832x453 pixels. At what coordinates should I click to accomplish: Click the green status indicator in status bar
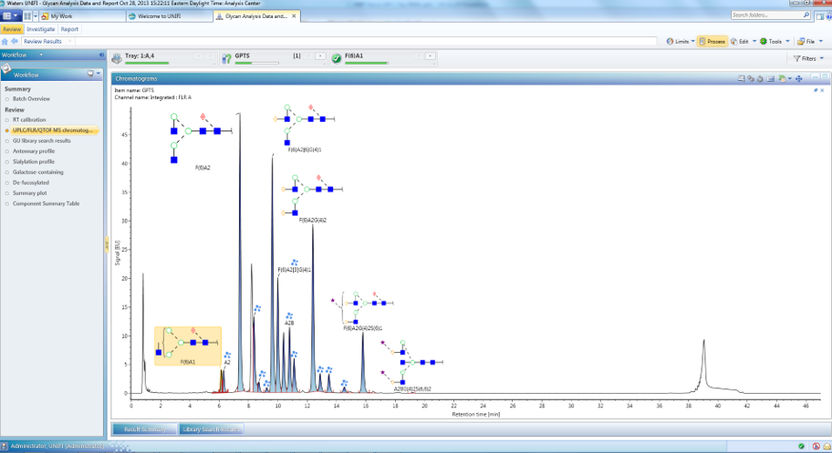coord(801,447)
